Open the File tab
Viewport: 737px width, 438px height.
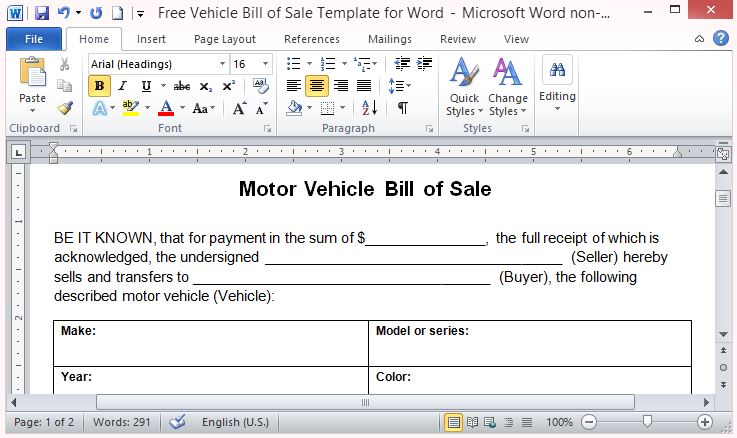click(x=33, y=39)
